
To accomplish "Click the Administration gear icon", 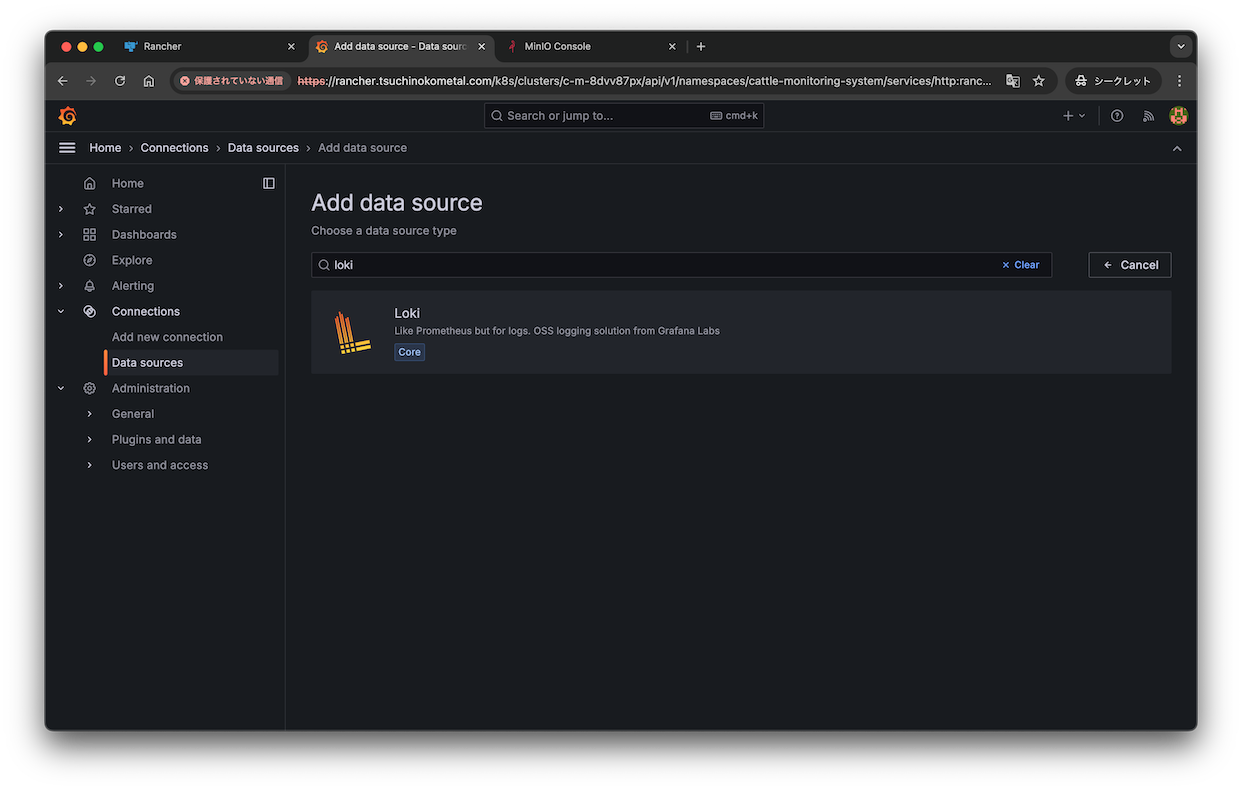I will (90, 388).
